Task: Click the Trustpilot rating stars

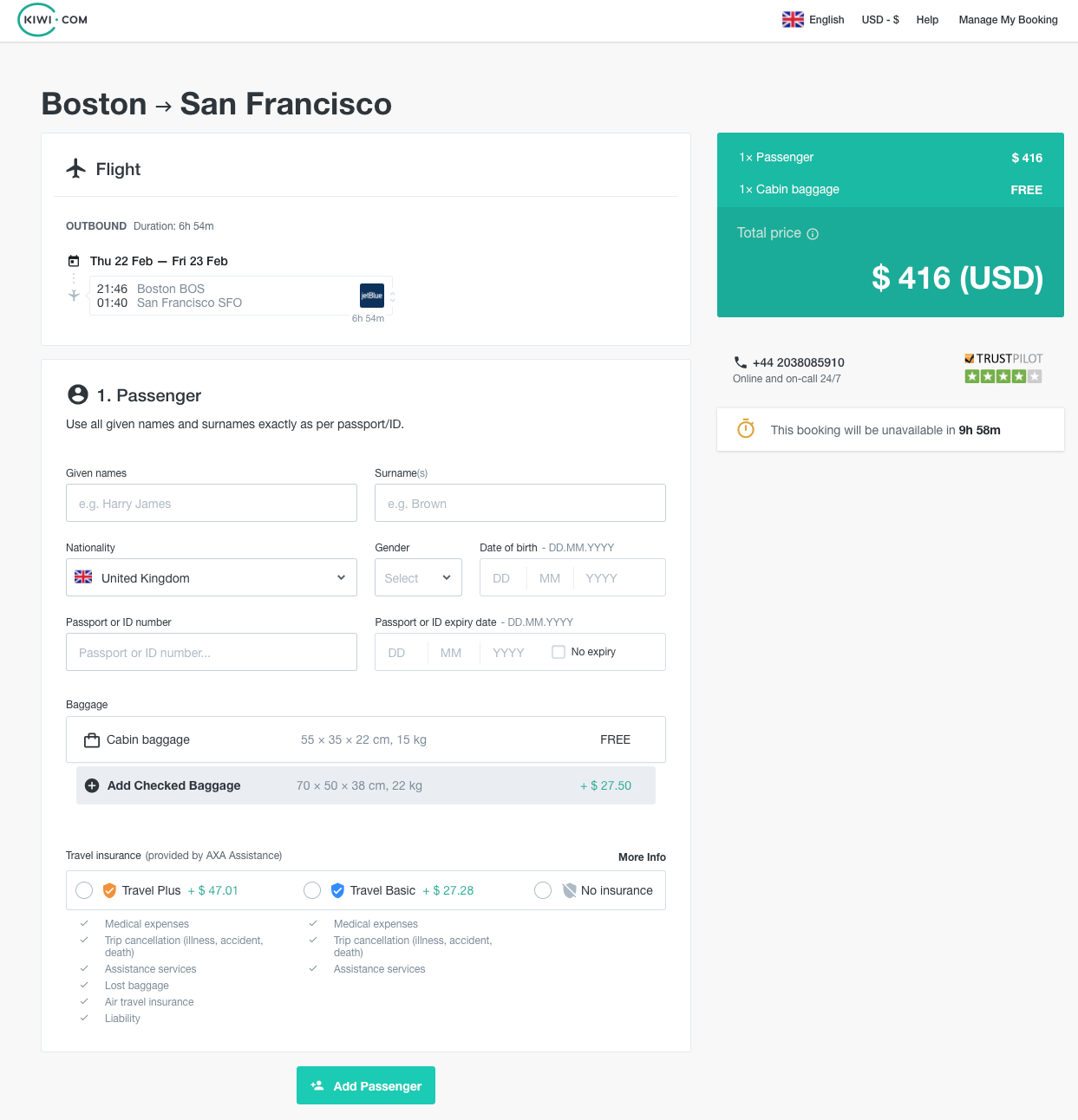Action: (1003, 376)
